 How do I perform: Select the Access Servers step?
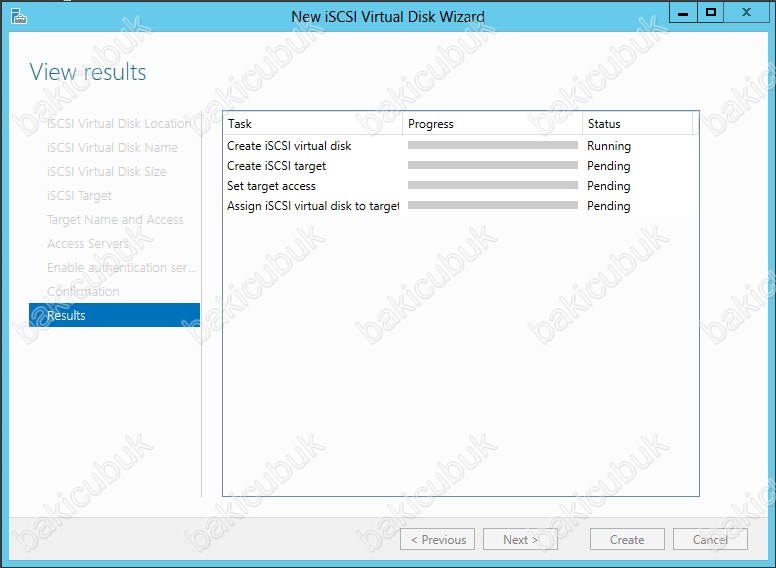coord(88,243)
